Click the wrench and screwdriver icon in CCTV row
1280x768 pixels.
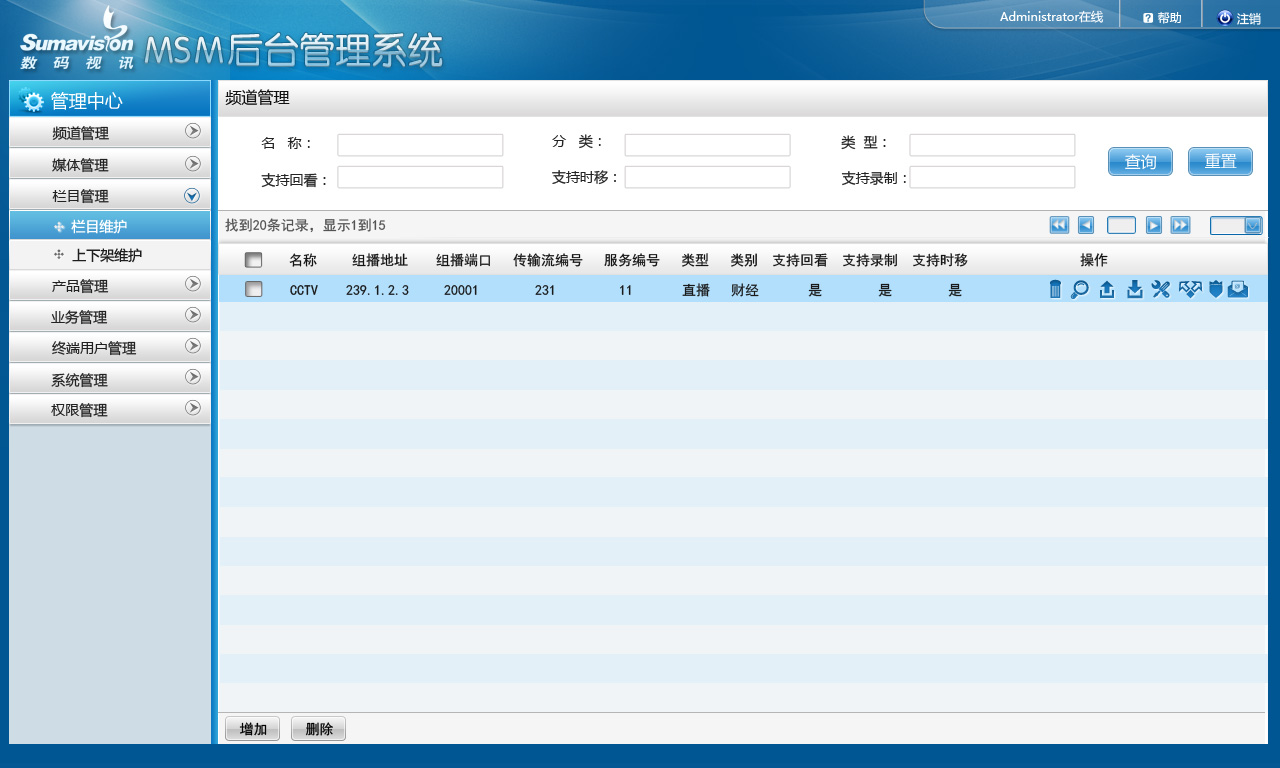click(1160, 289)
